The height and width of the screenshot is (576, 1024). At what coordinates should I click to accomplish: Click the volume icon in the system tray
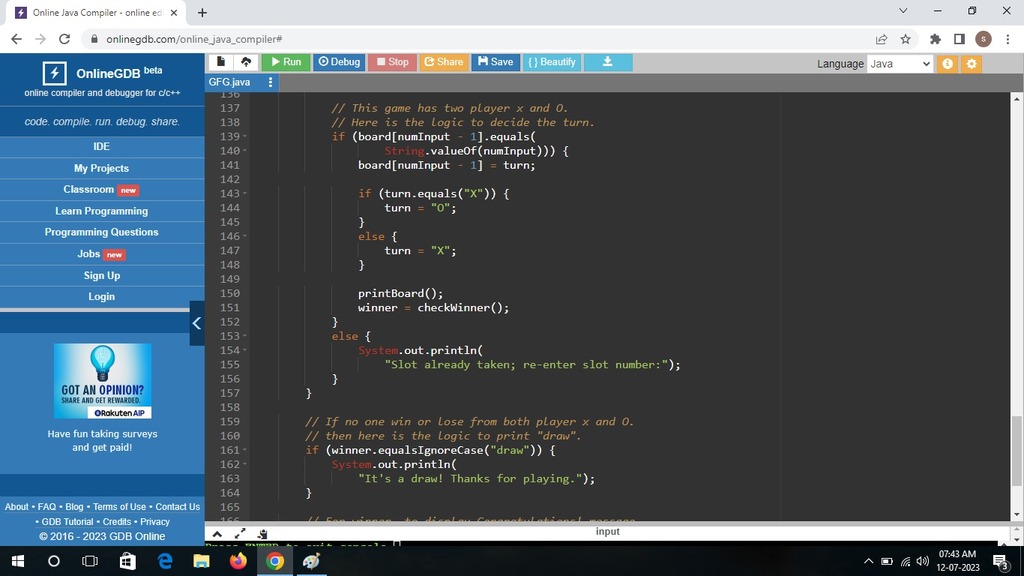tap(922, 561)
